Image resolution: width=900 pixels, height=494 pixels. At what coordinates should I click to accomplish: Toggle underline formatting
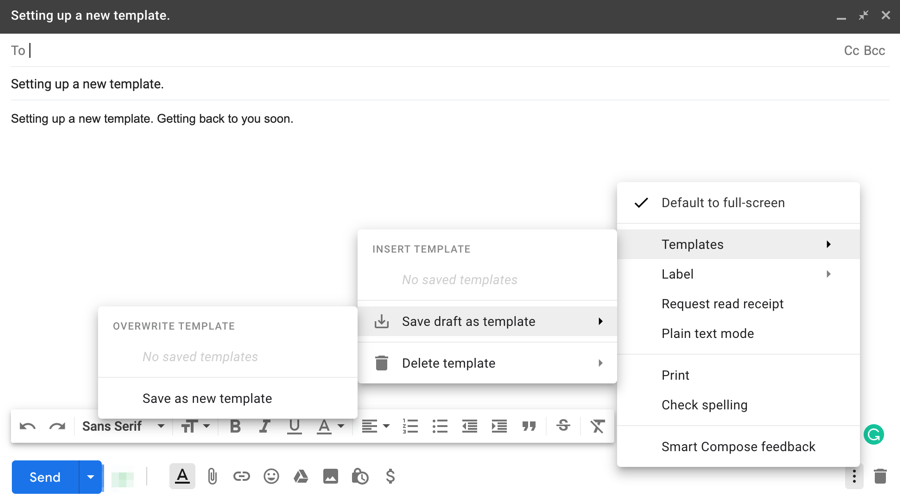[294, 426]
